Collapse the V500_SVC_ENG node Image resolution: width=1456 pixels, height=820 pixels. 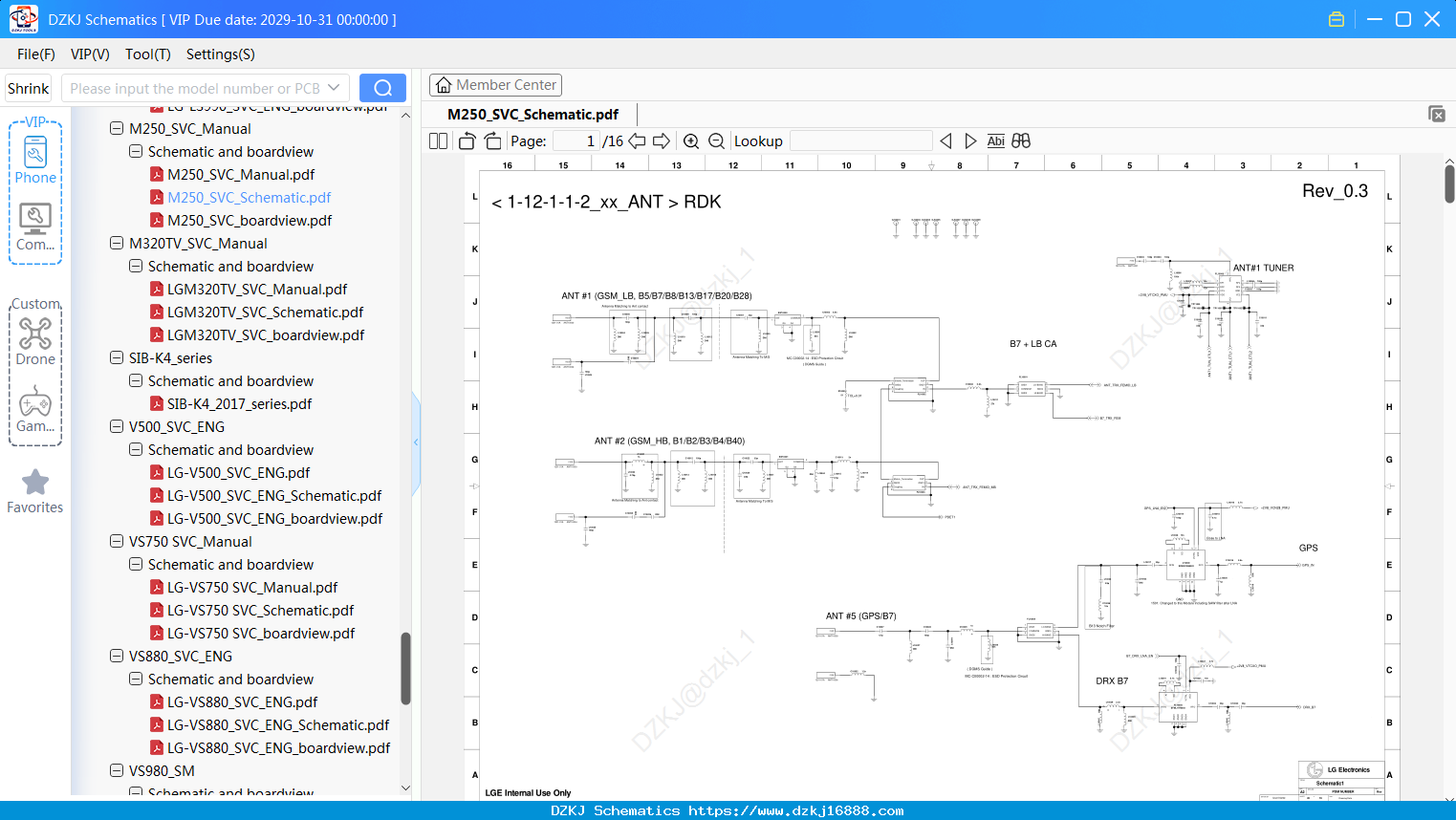coord(117,426)
